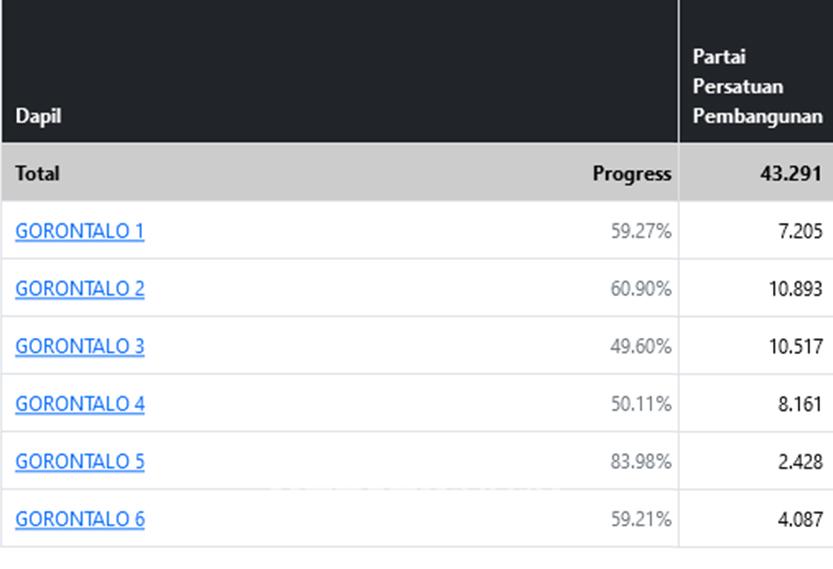This screenshot has height=569, width=833.
Task: Select the 49.60% progress cell
Action: coord(641,346)
